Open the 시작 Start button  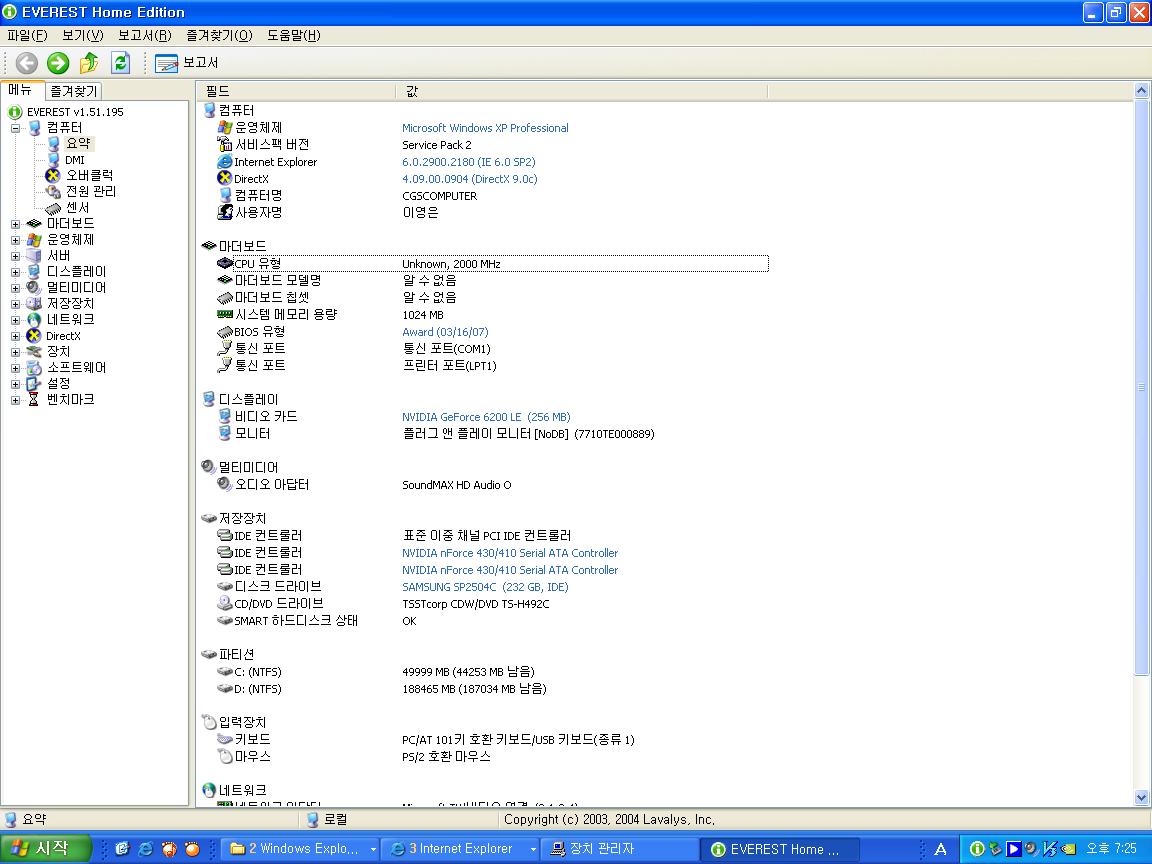(44, 849)
